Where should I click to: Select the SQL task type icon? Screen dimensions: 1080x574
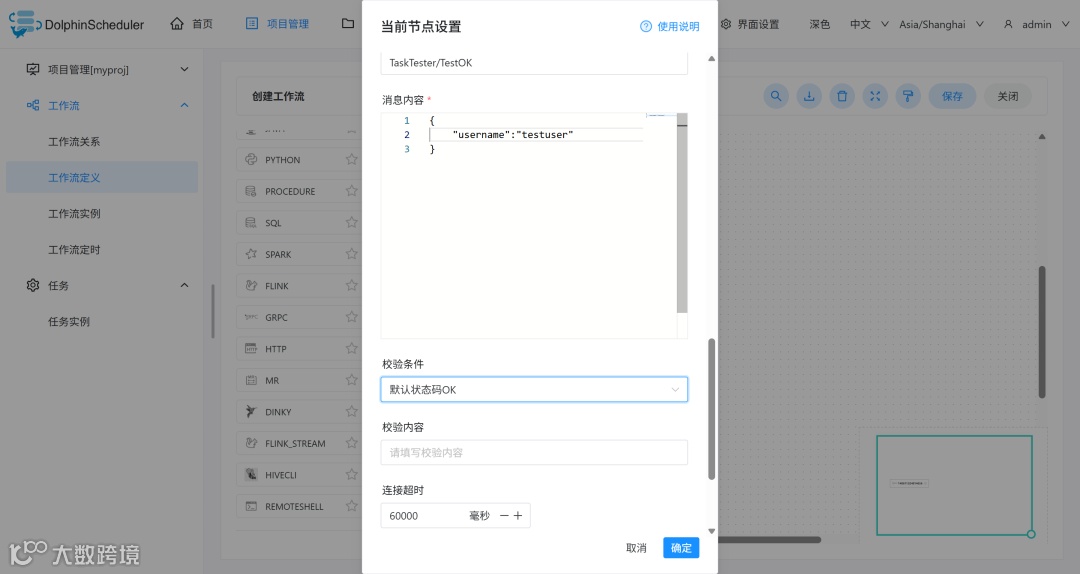point(251,223)
